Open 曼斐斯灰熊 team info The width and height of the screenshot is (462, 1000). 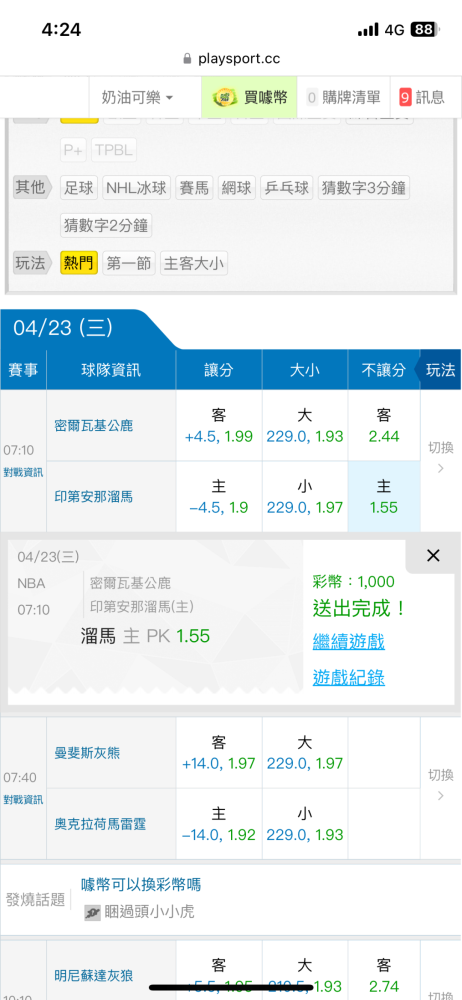[87, 753]
